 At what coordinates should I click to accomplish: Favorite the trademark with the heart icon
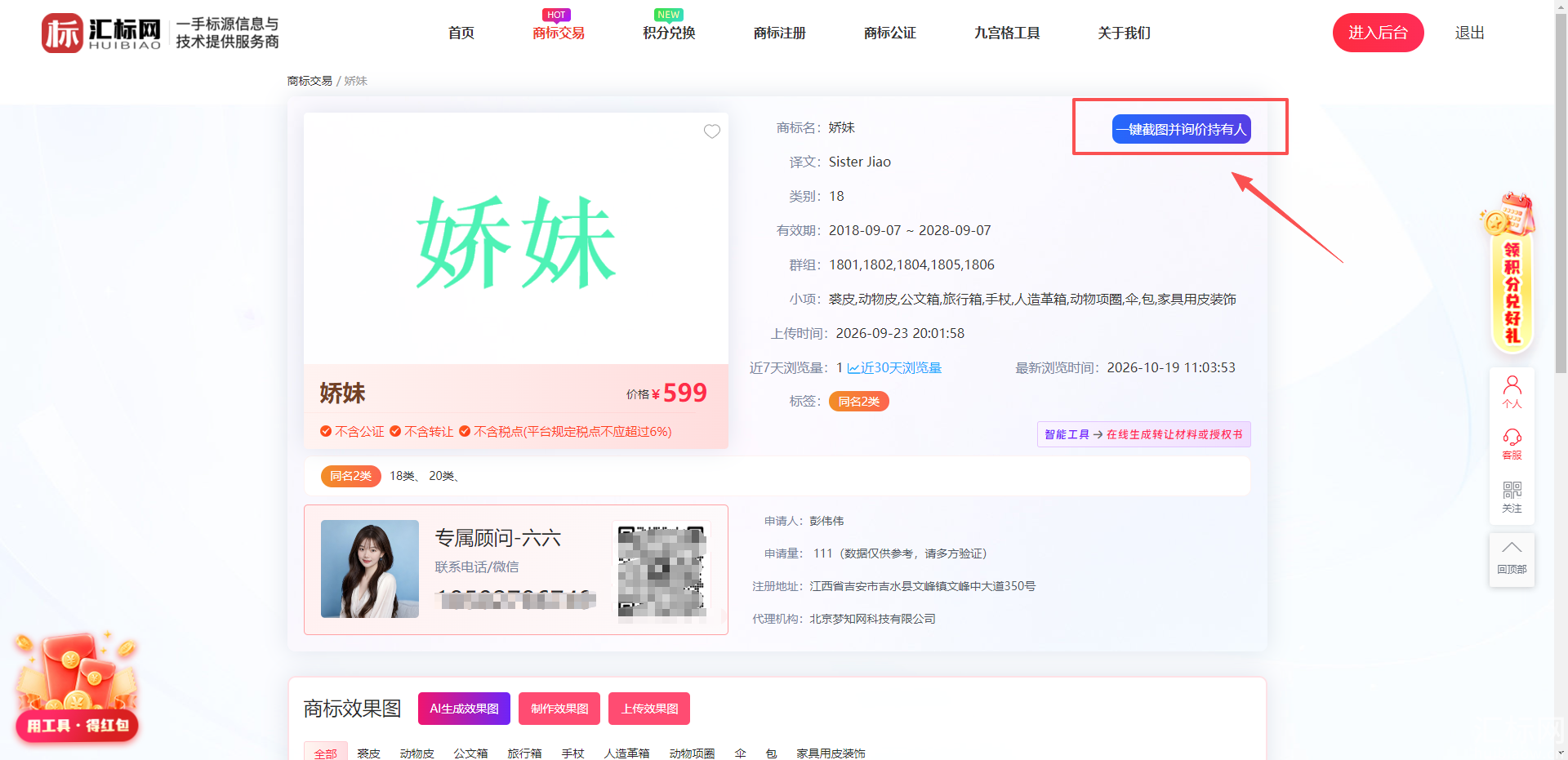[712, 131]
